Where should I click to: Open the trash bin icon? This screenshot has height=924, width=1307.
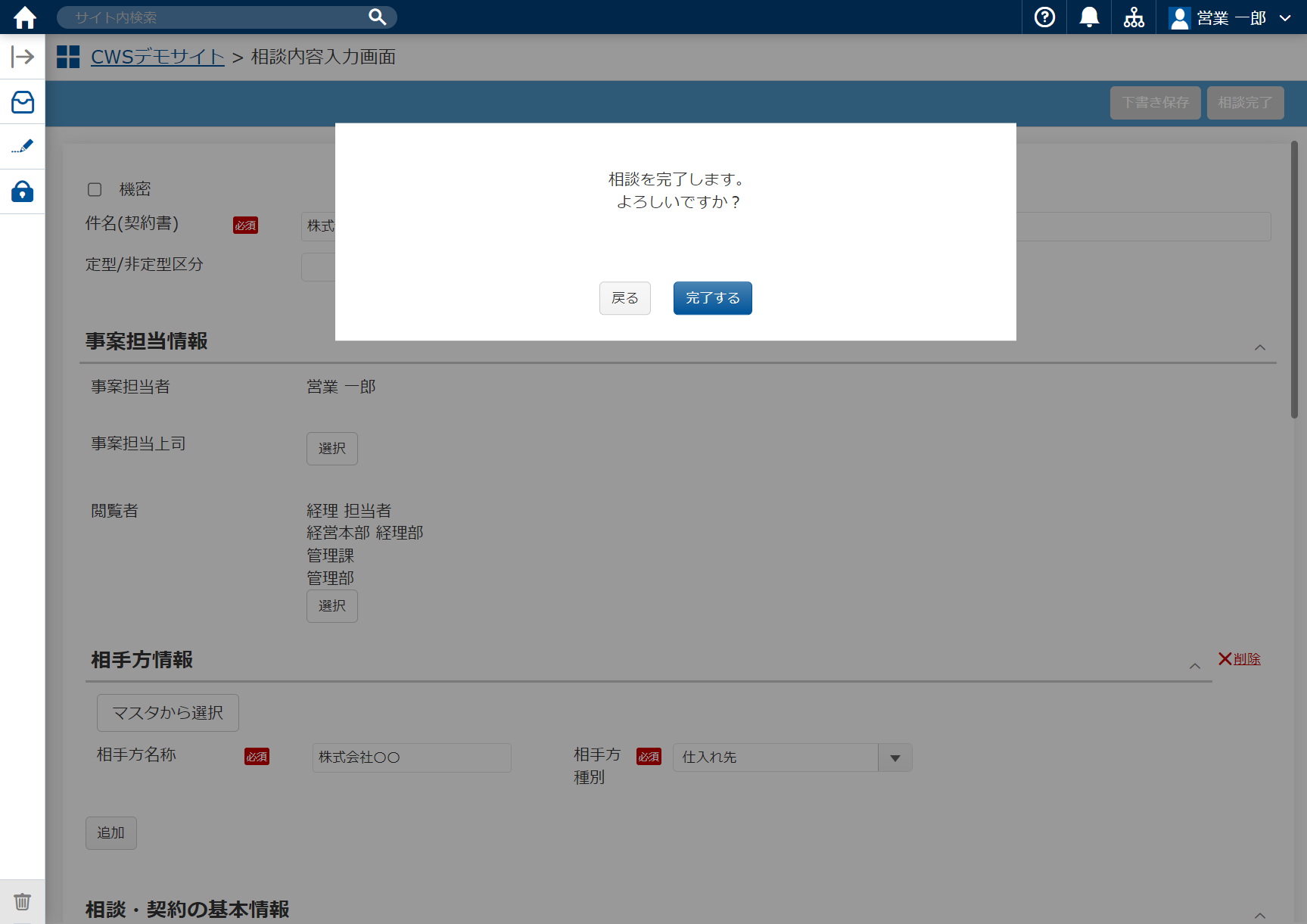click(x=23, y=902)
